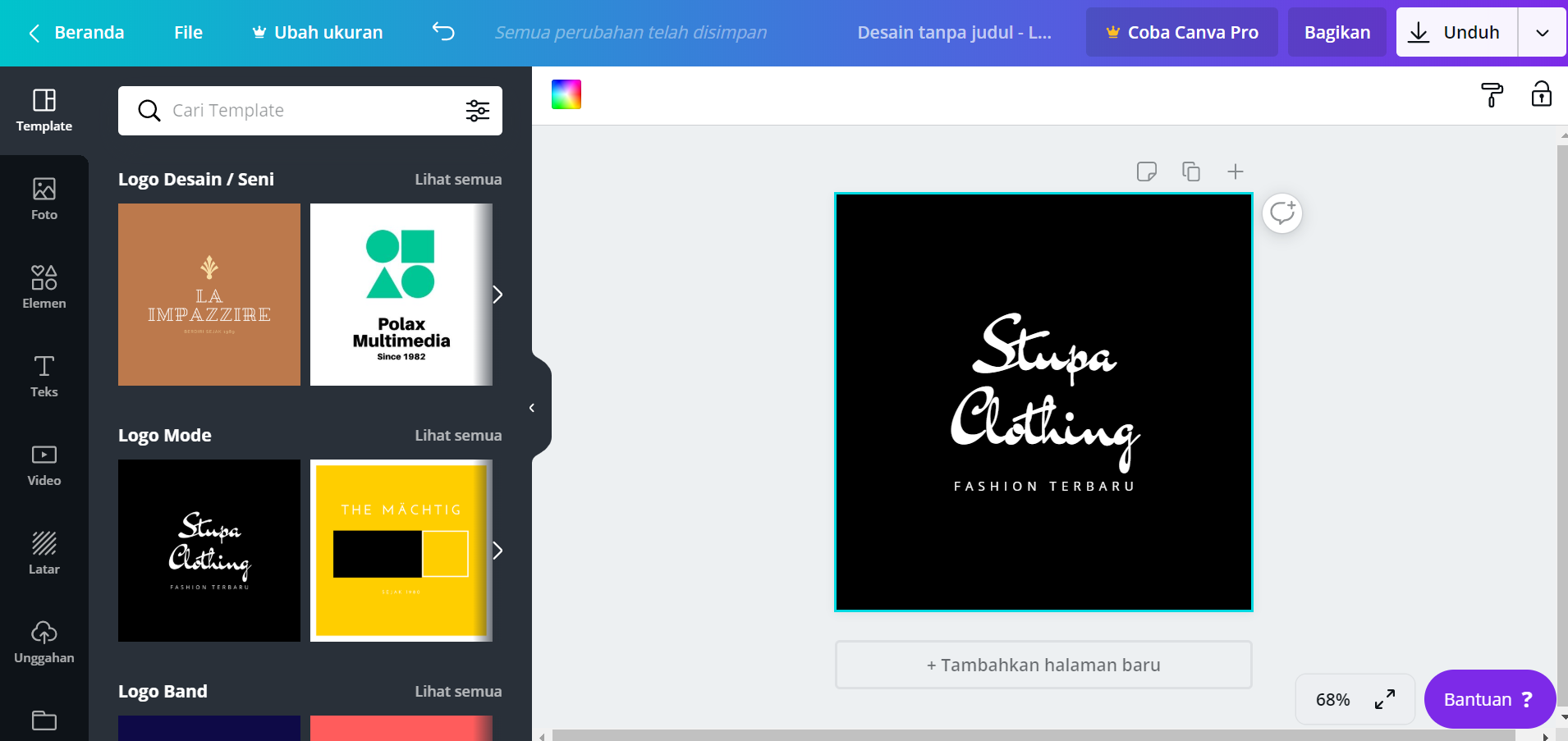This screenshot has height=741, width=1568.
Task: Show more Logo Mode templates
Action: (x=497, y=551)
